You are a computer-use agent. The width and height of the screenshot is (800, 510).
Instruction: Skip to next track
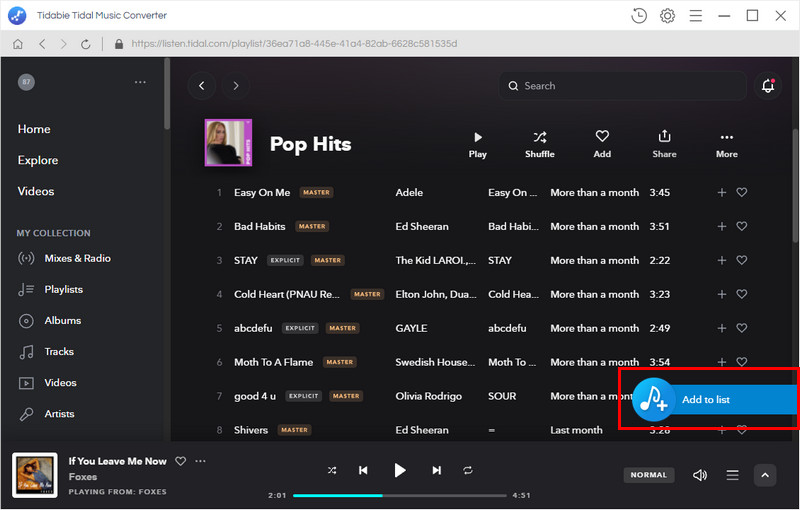[437, 470]
